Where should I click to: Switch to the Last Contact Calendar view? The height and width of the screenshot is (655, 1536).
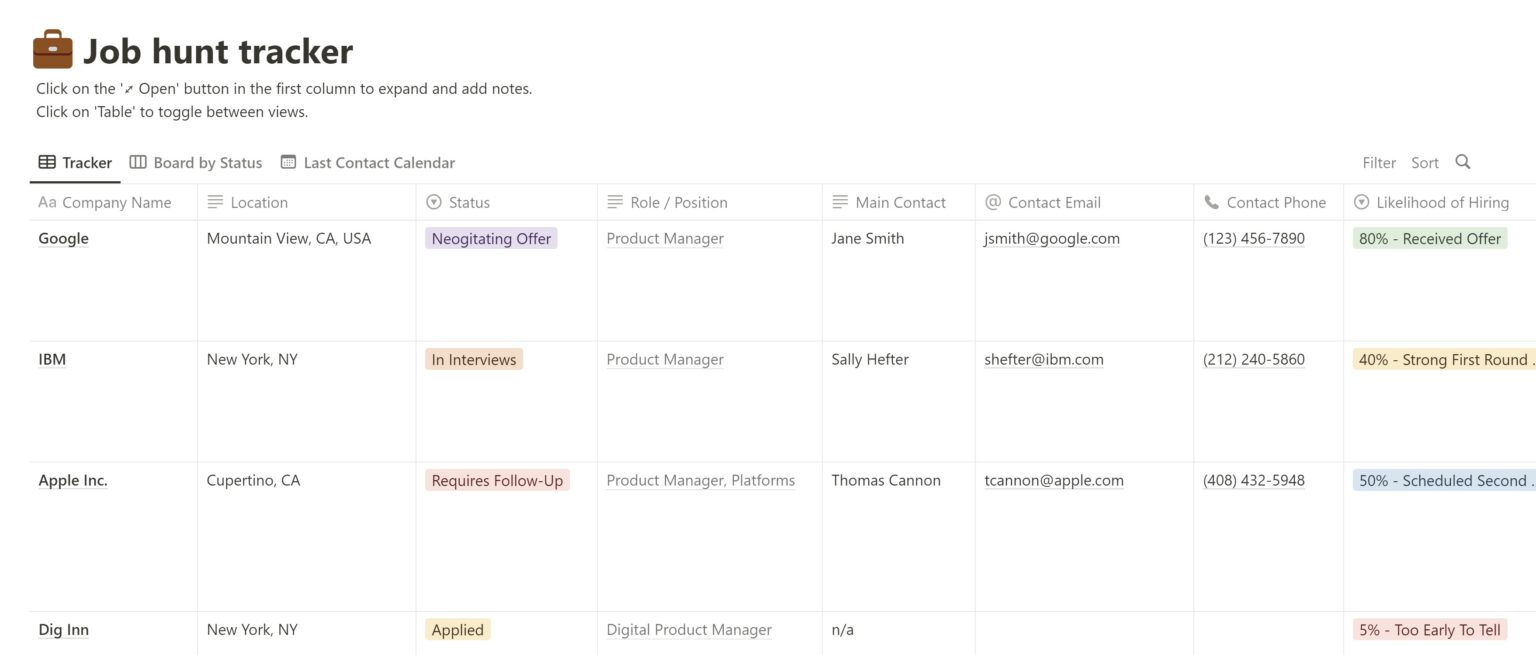(380, 161)
